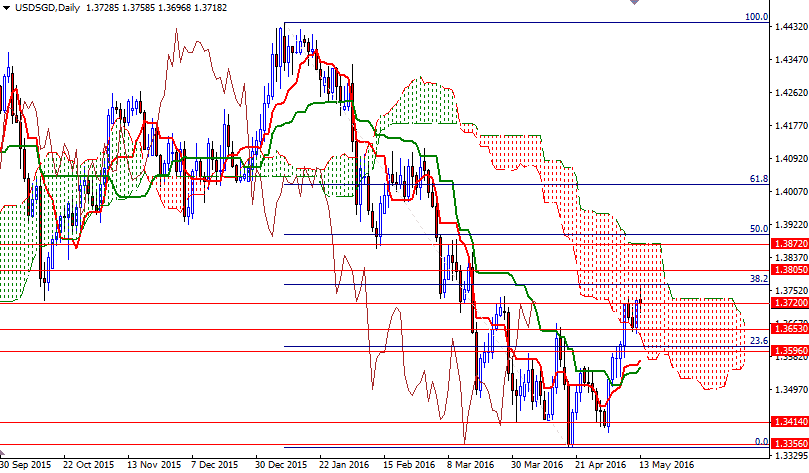This screenshot has height=473, width=809.
Task: Click the 8 Mar 2016 date label
Action: (471, 464)
